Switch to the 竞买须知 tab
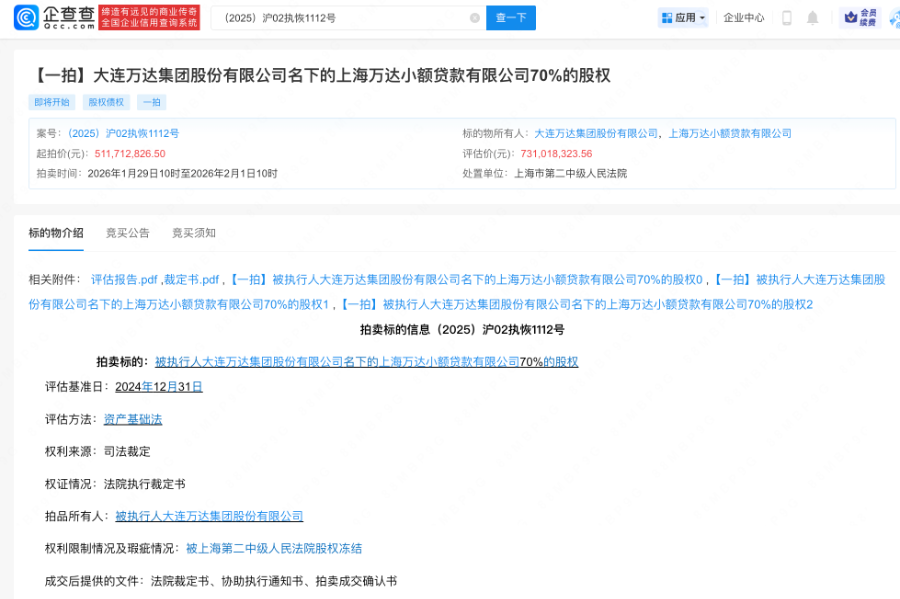Image resolution: width=900 pixels, height=599 pixels. click(192, 233)
